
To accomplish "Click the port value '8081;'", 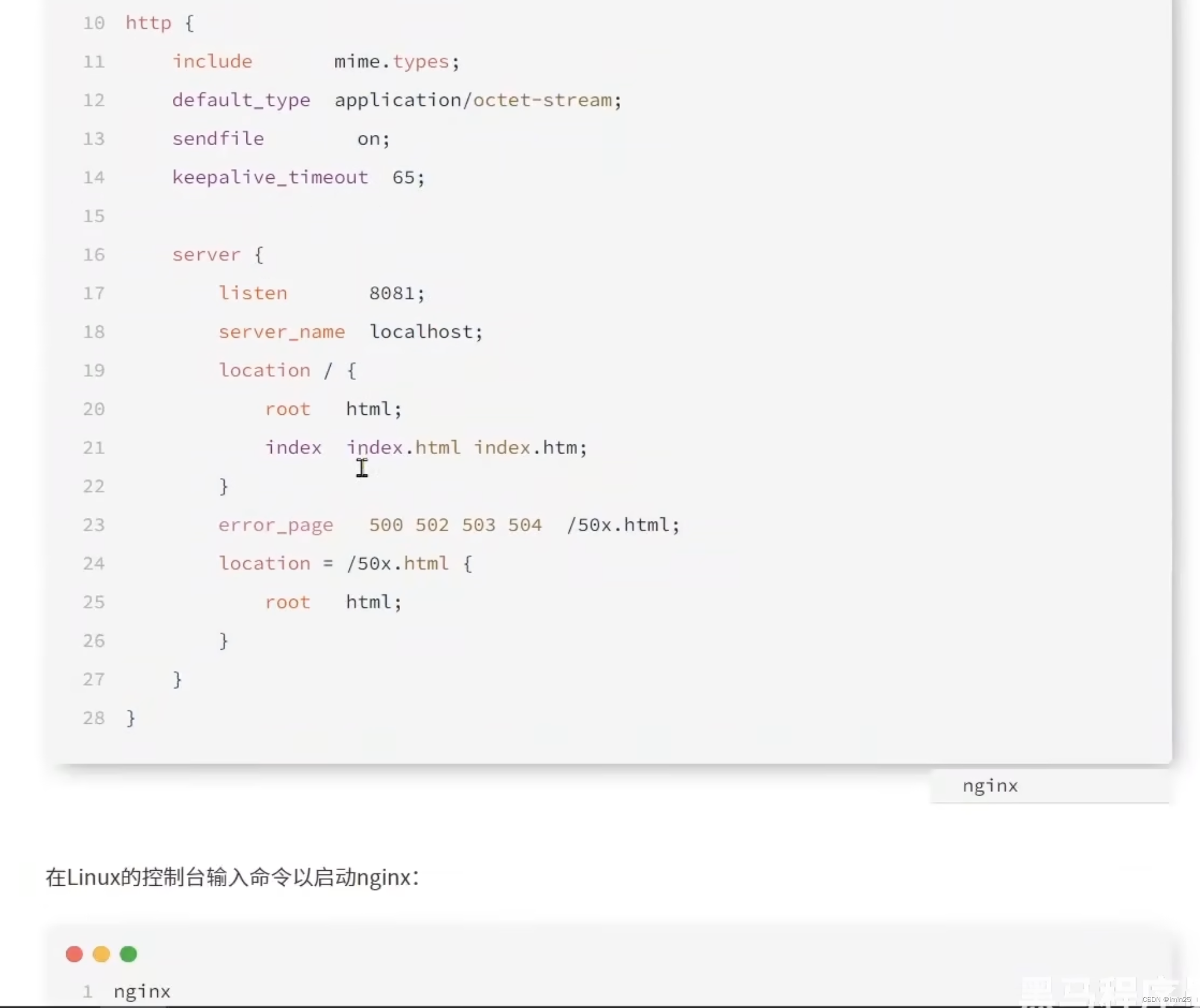I will (397, 293).
